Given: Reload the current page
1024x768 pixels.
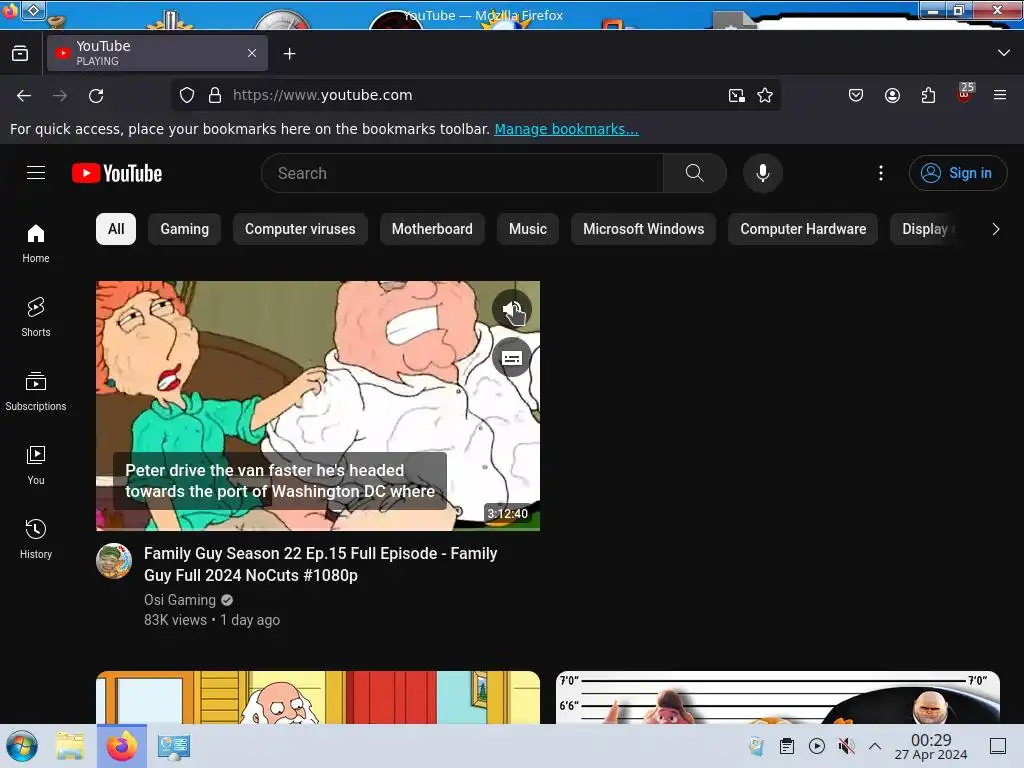Looking at the screenshot, I should (x=96, y=95).
